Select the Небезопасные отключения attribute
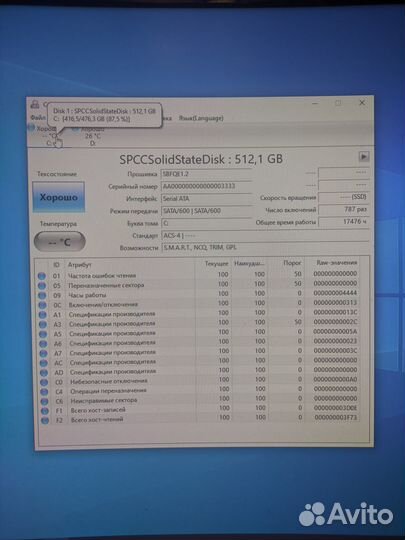Viewport: 405px width, 540px height. point(109,381)
